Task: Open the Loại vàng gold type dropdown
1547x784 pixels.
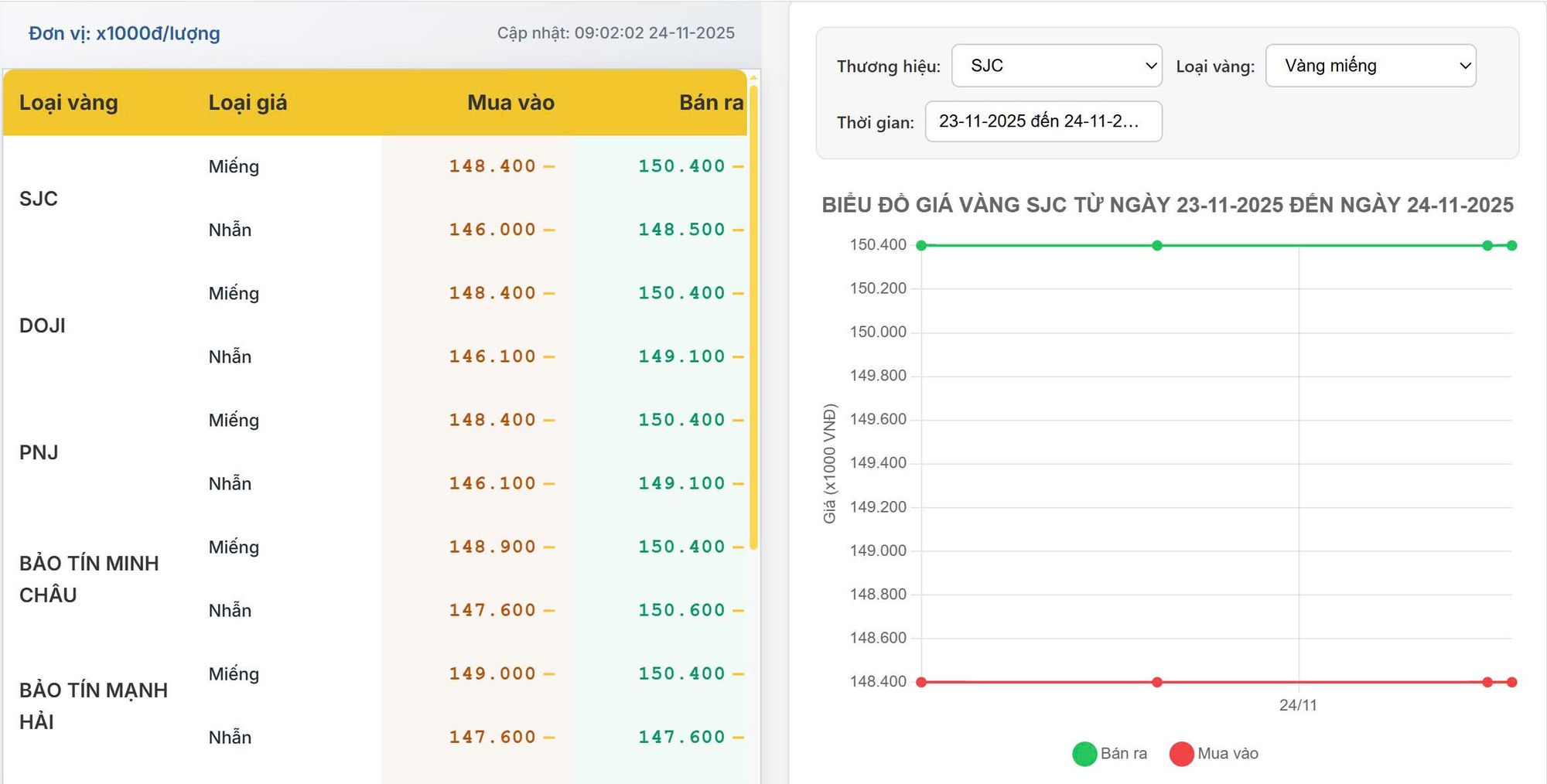Action: (x=1370, y=66)
